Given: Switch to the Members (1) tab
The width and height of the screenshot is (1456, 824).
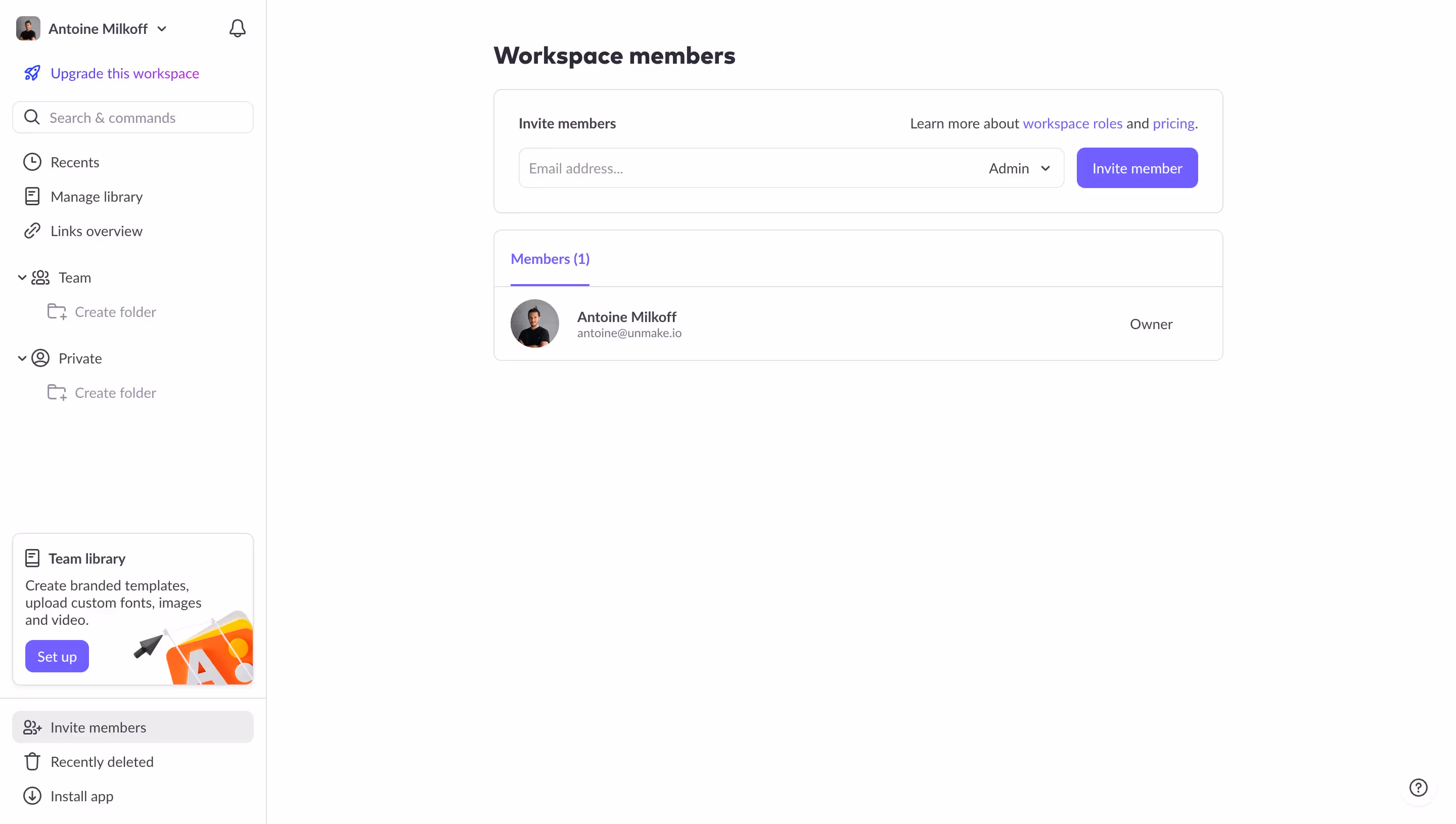Looking at the screenshot, I should point(550,259).
